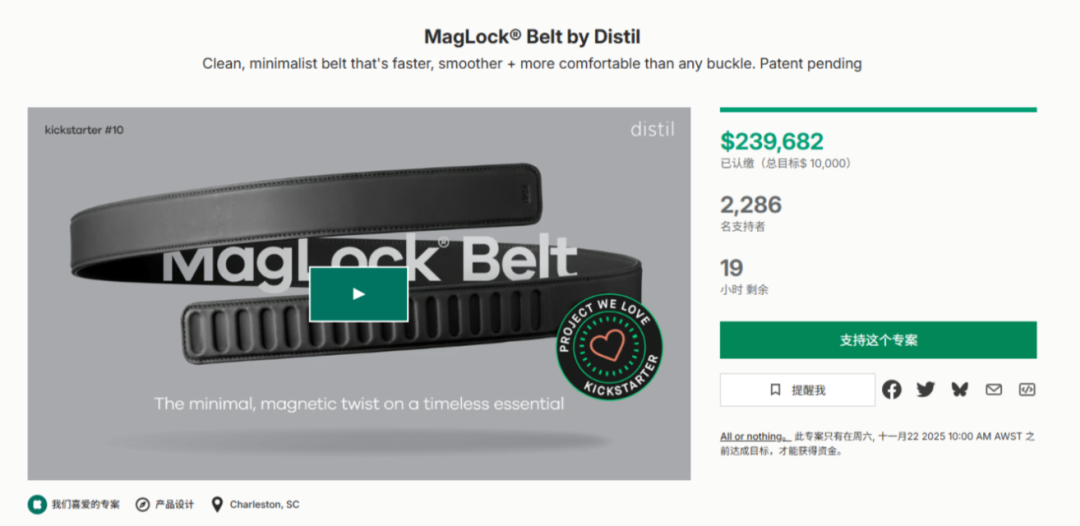
Task: Play the MagLock Belt video
Action: pos(358,294)
